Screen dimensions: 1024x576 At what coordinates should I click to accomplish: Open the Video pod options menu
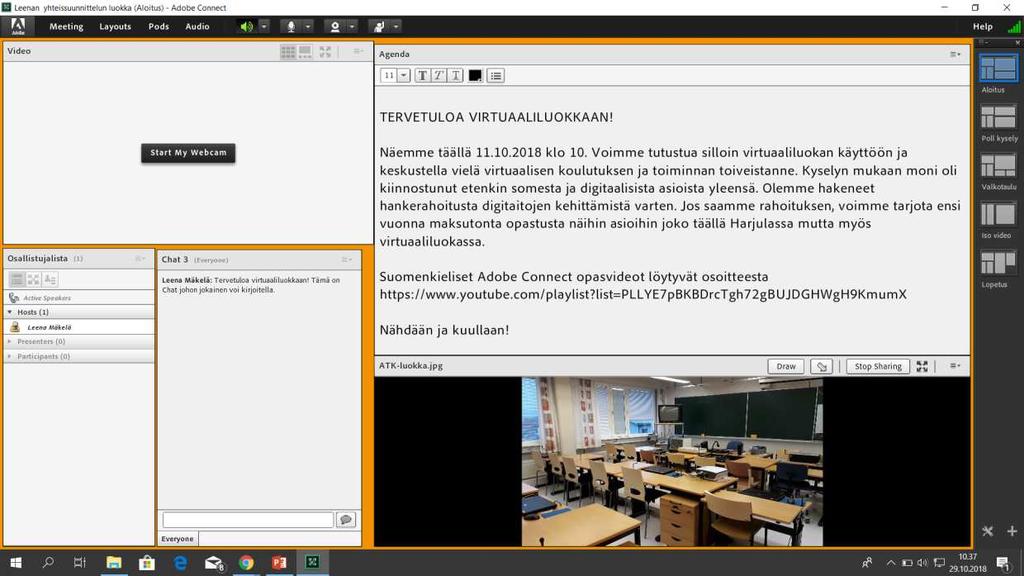358,51
